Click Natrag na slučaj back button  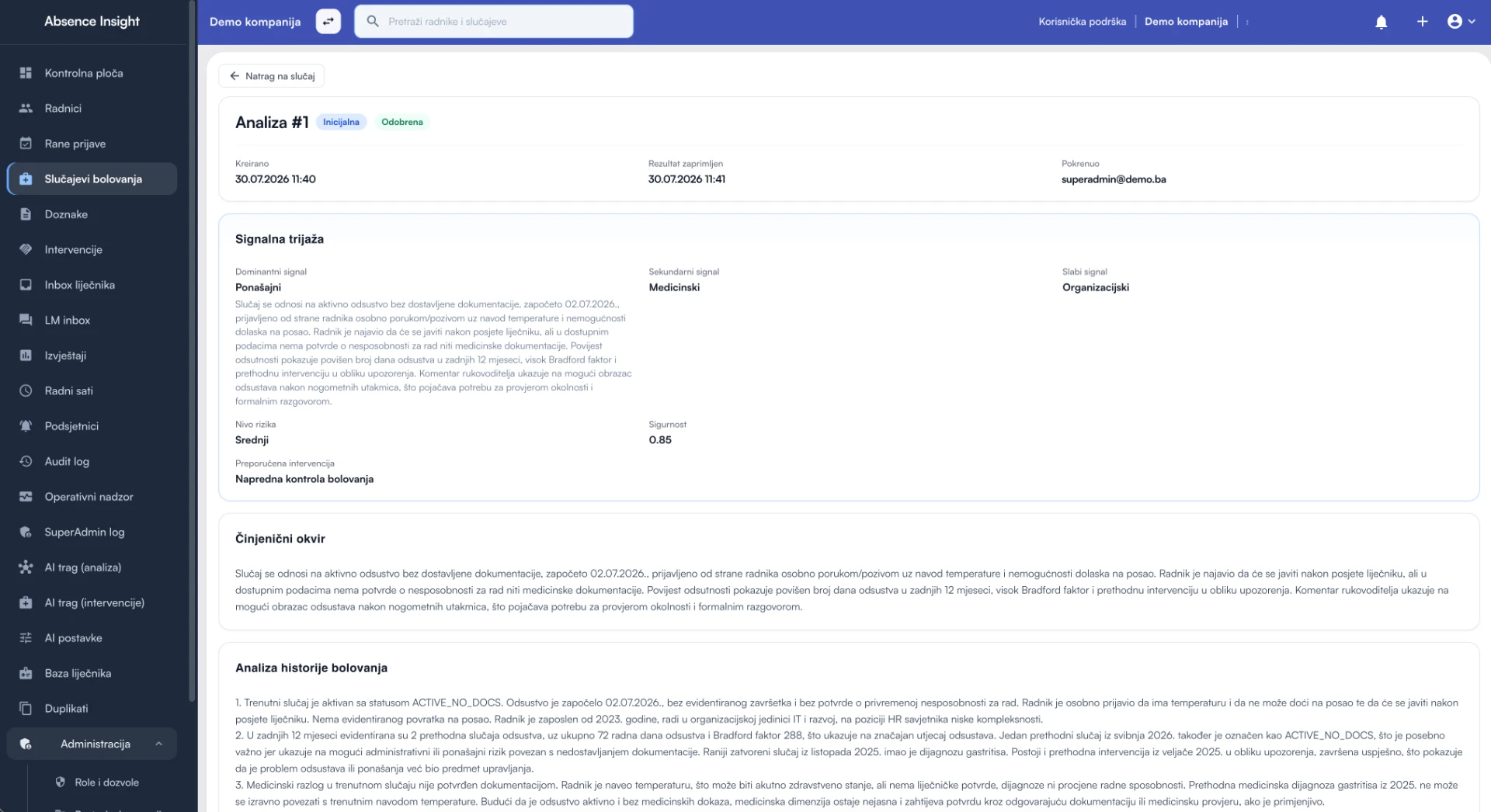tap(272, 76)
